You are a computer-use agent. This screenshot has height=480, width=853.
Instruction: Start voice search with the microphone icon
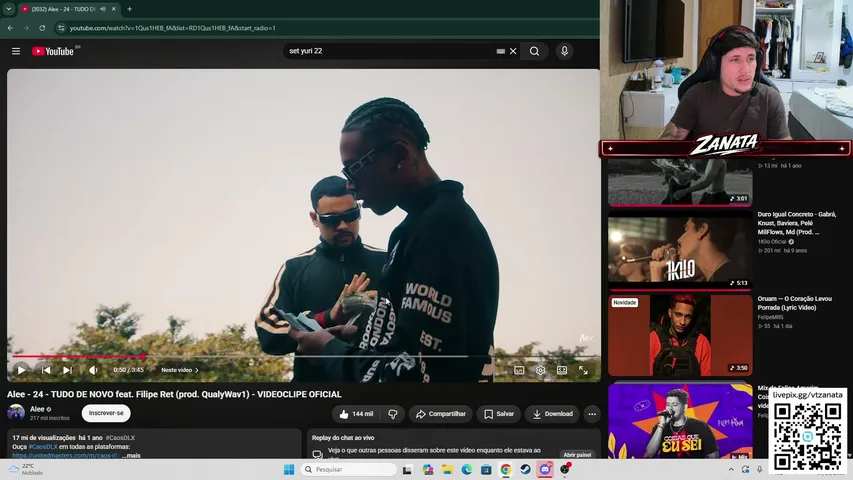tap(564, 51)
